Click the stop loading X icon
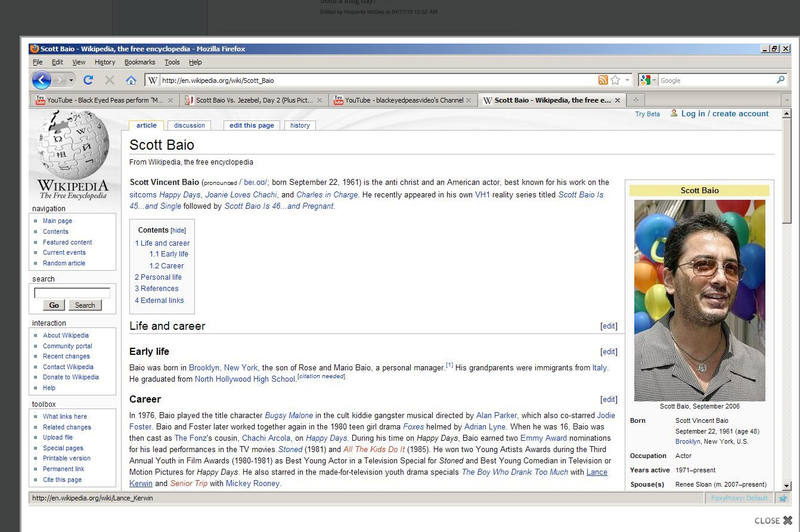Viewport: 800px width, 532px height. click(x=109, y=80)
